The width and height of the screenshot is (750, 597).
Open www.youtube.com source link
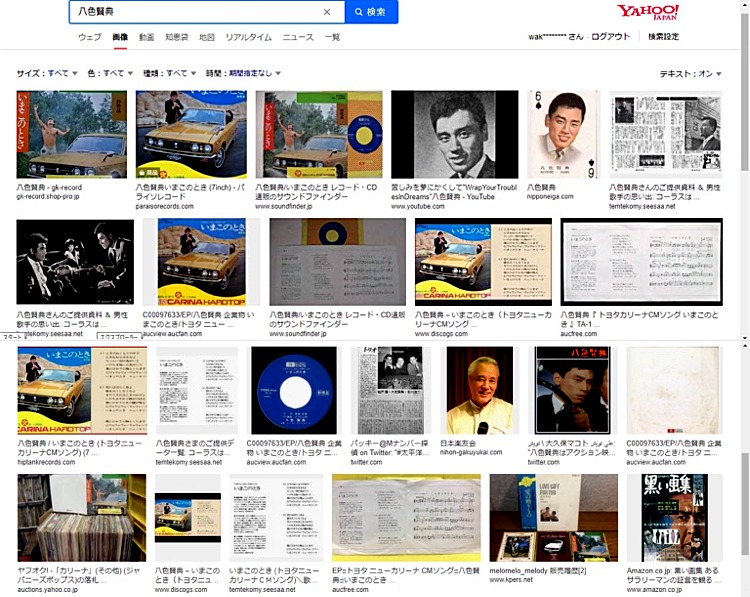418,206
